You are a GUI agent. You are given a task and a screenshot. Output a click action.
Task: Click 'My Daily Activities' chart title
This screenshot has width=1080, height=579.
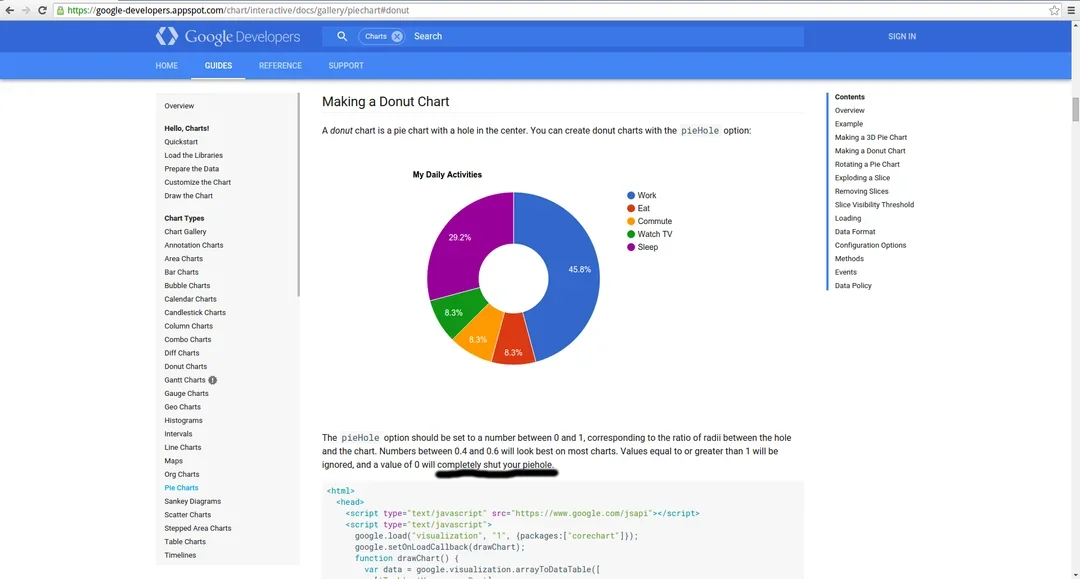click(x=447, y=175)
